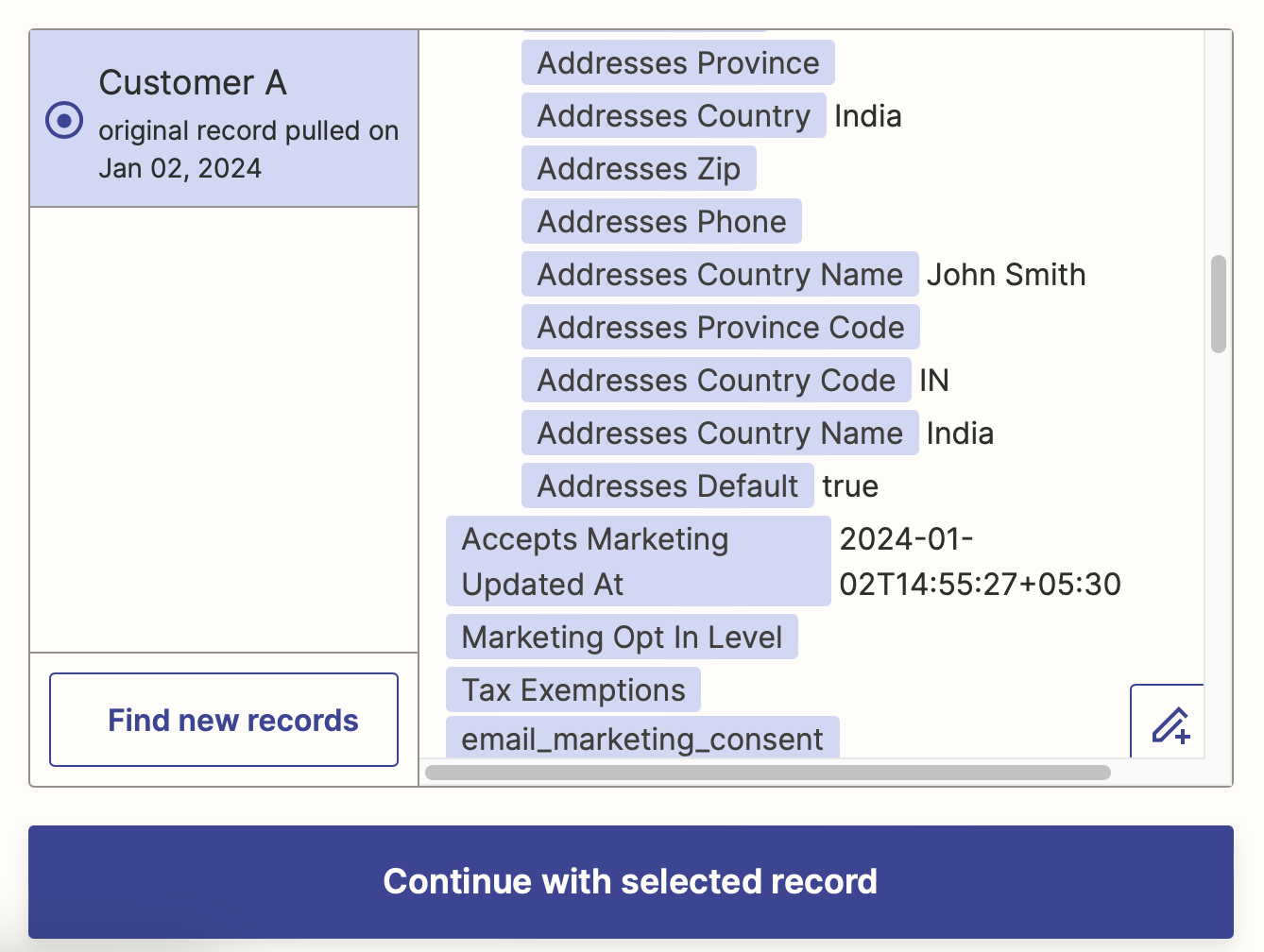This screenshot has width=1264, height=952.
Task: Click the Addresses Country Code tag
Action: [x=716, y=380]
